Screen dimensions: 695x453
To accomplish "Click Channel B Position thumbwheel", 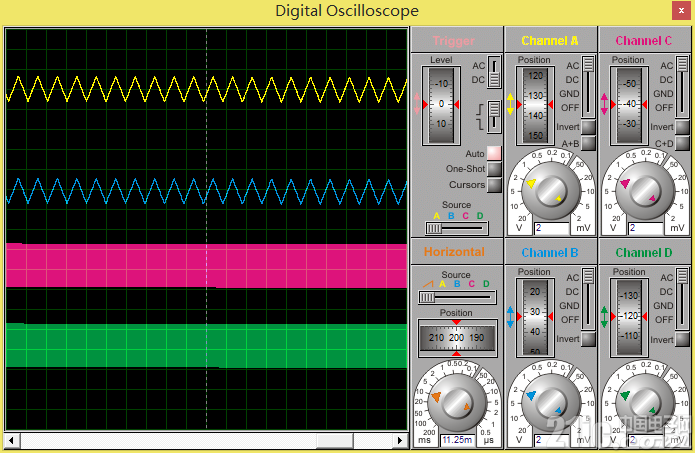I will pos(535,317).
